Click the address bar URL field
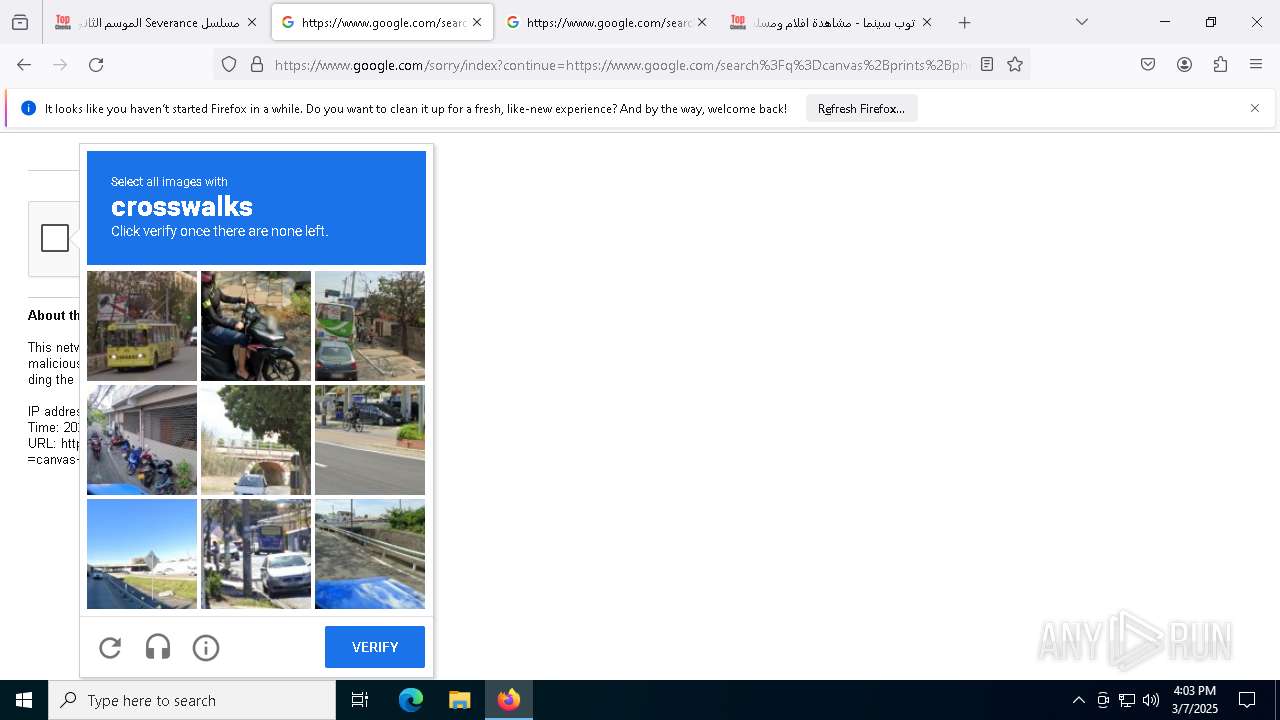The width and height of the screenshot is (1280, 720). click(x=620, y=65)
